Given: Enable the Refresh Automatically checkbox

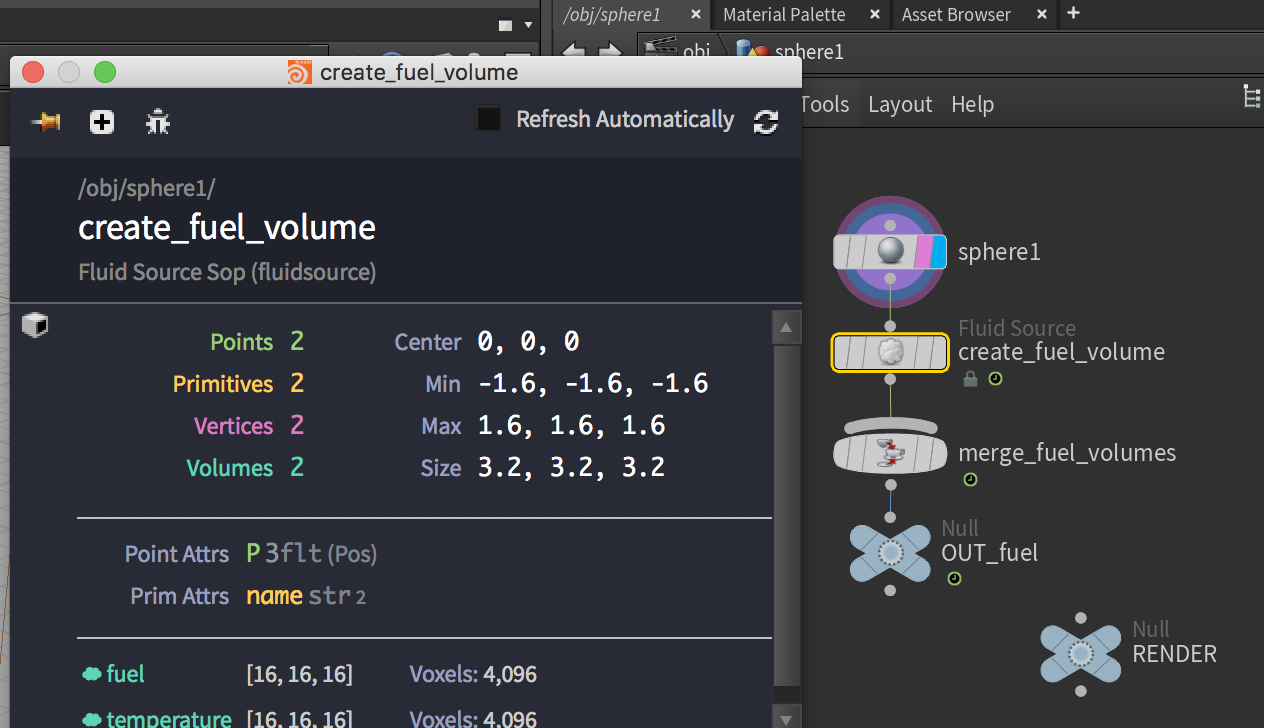Looking at the screenshot, I should pos(488,119).
